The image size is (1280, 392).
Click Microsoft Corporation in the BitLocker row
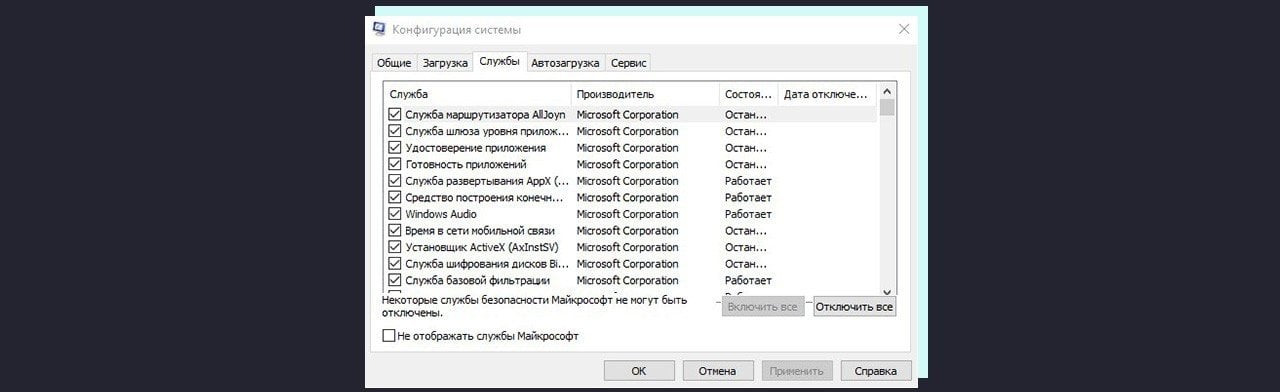627,264
